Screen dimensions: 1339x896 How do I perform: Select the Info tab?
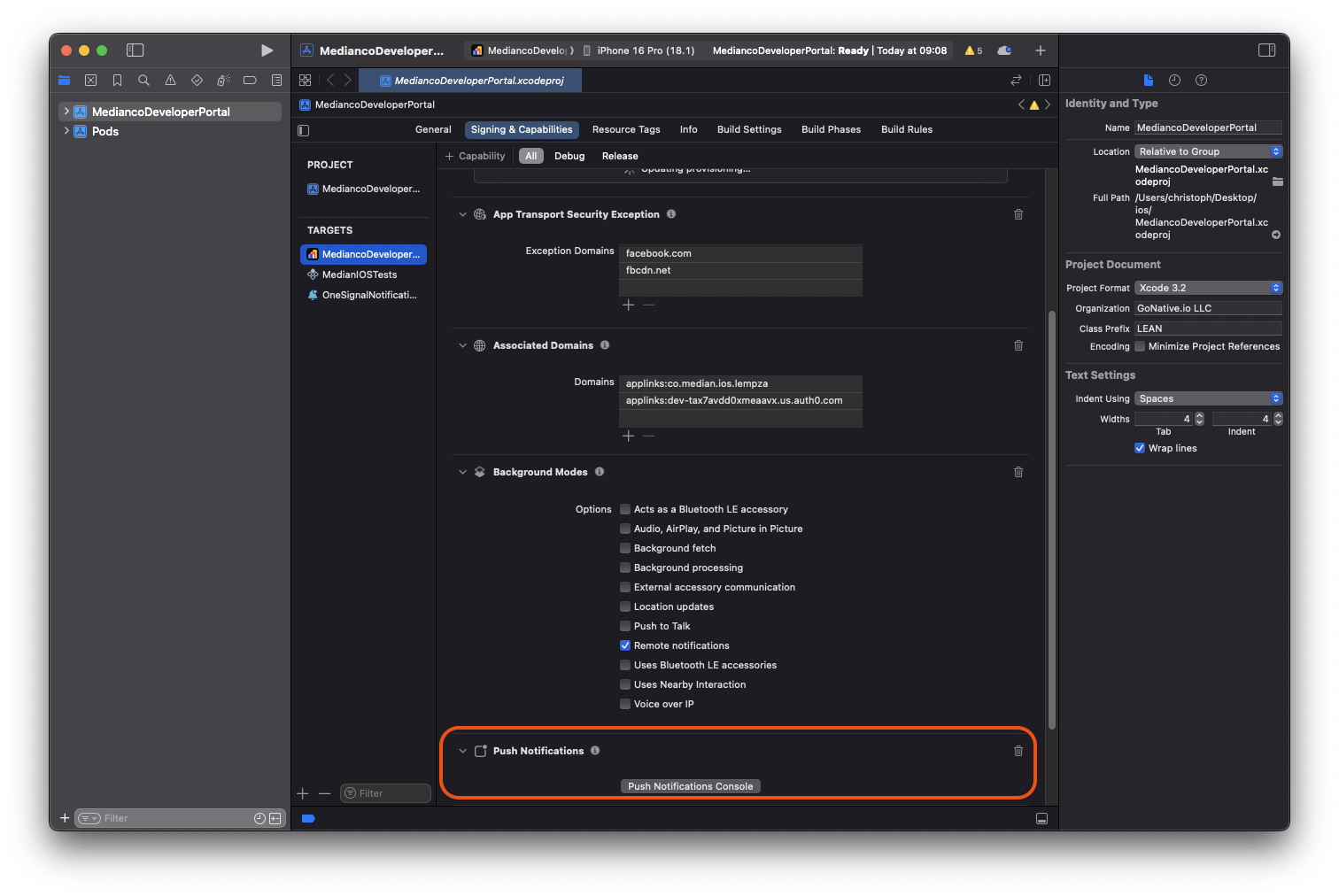(x=688, y=129)
